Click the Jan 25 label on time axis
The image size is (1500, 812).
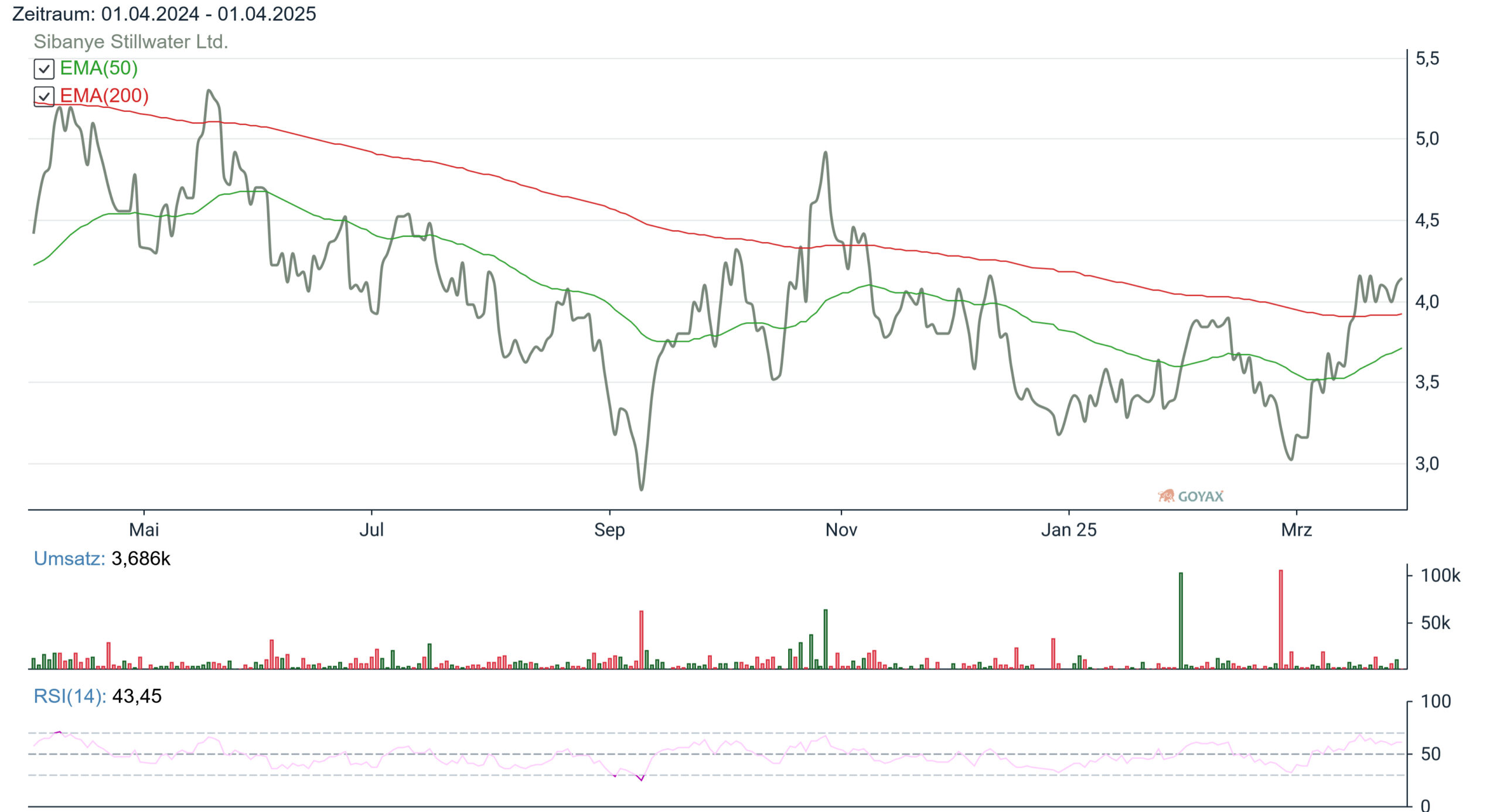[x=1069, y=530]
